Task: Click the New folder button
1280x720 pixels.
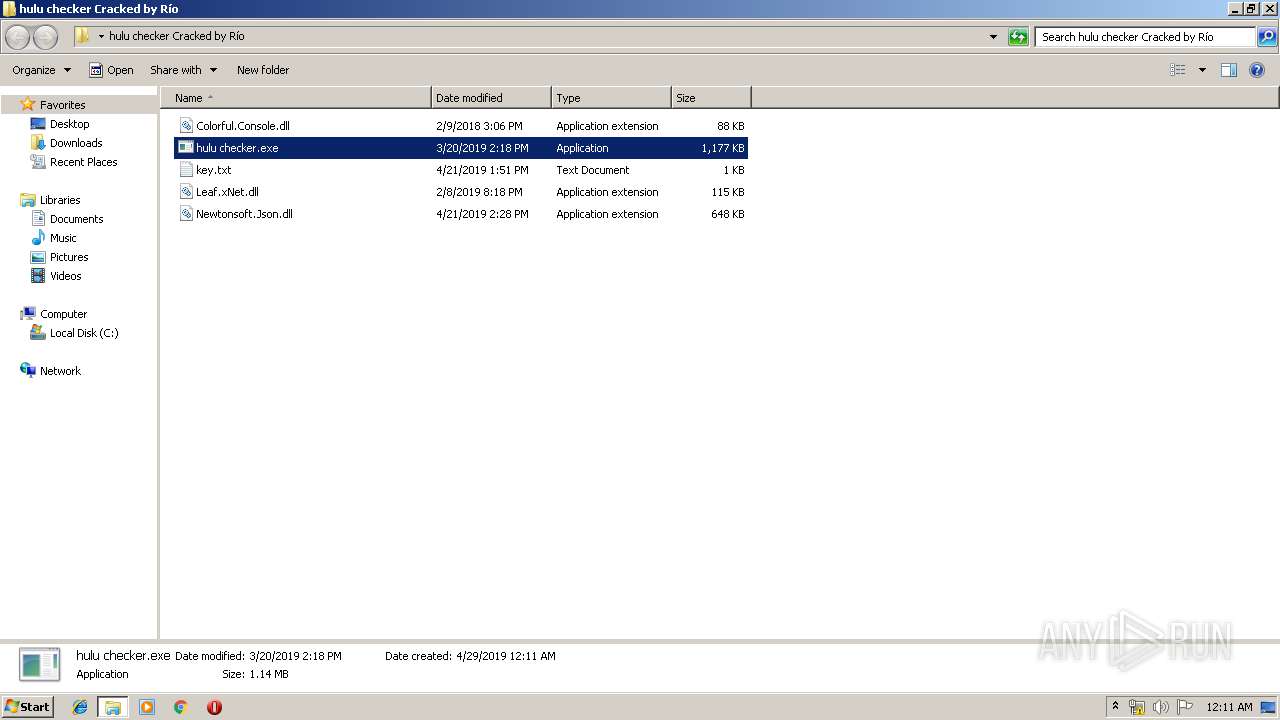Action: point(263,70)
